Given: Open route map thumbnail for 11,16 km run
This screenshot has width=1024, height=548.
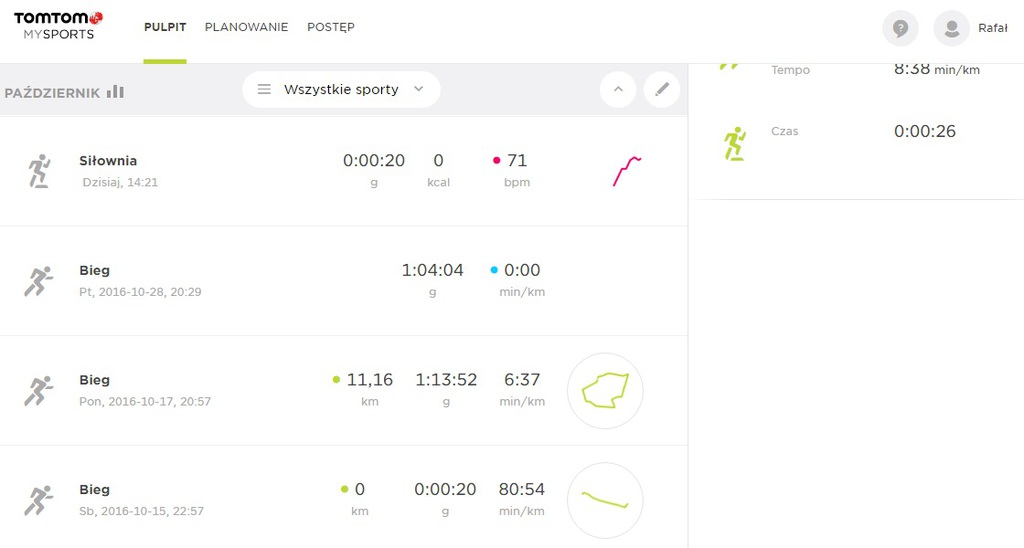Looking at the screenshot, I should click(x=605, y=391).
